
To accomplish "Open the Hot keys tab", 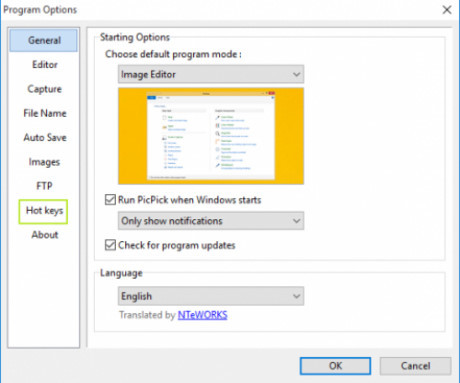I will pyautogui.click(x=44, y=211).
